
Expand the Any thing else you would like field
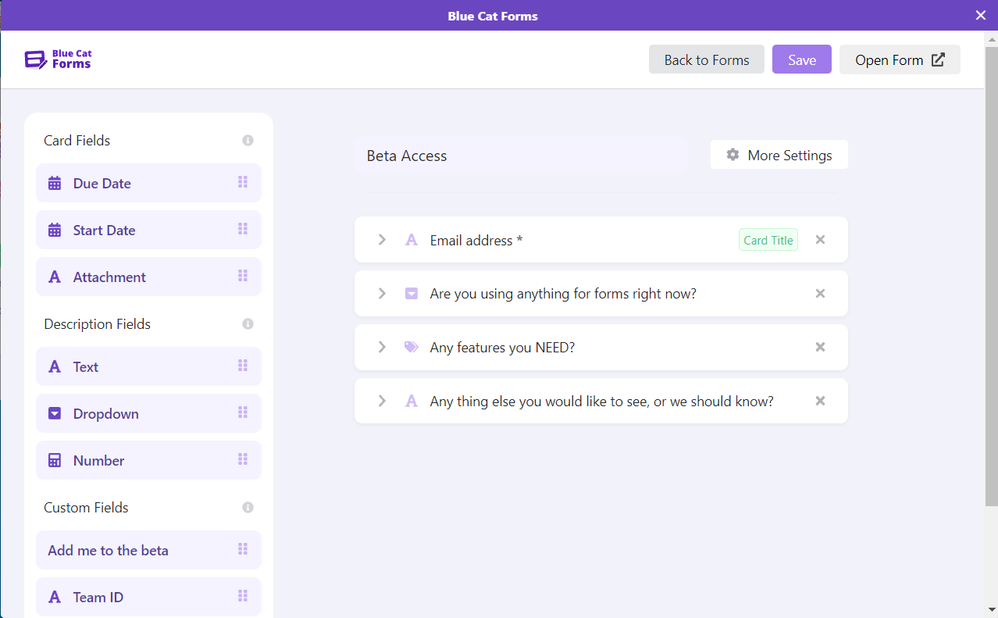tap(382, 401)
